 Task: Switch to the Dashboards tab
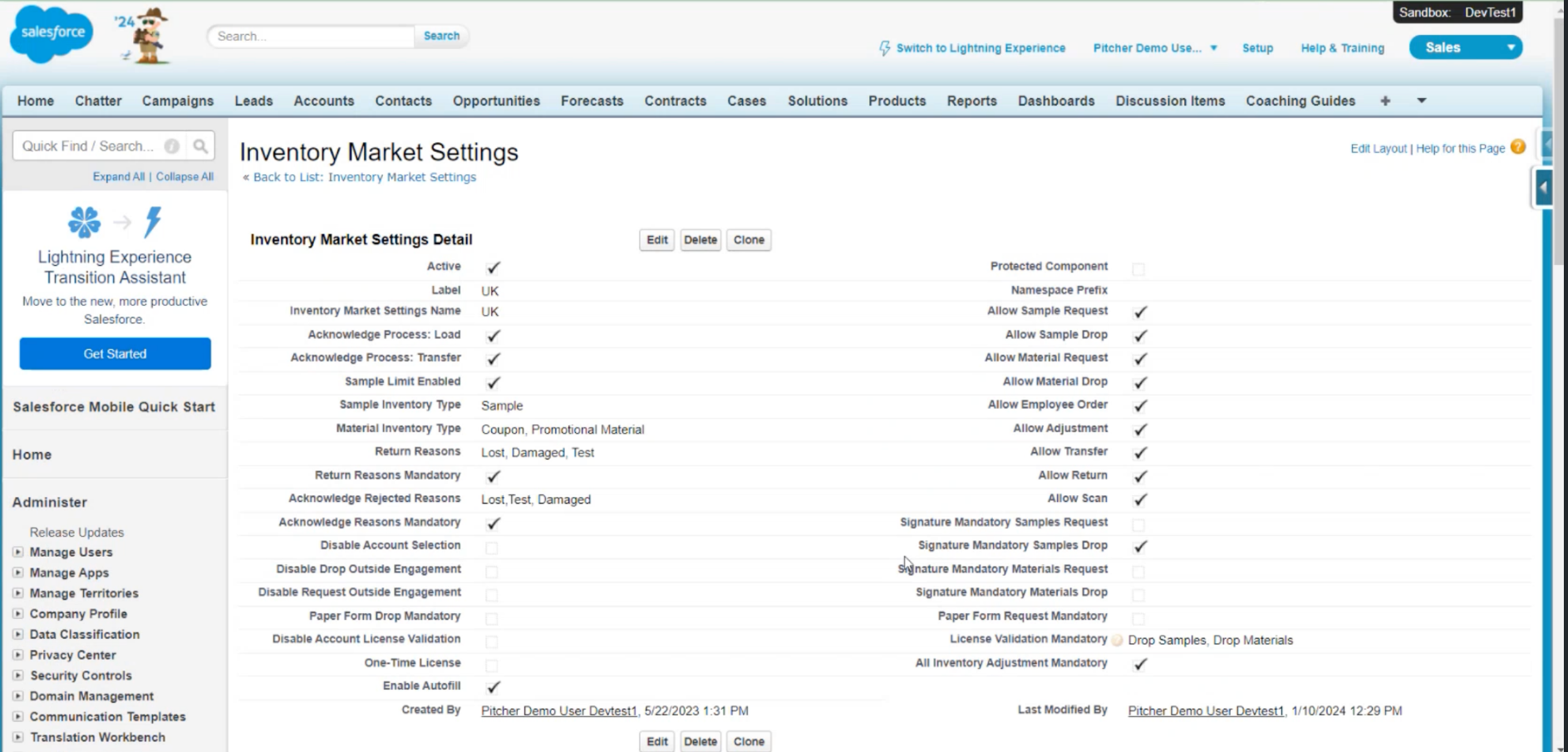pyautogui.click(x=1055, y=101)
